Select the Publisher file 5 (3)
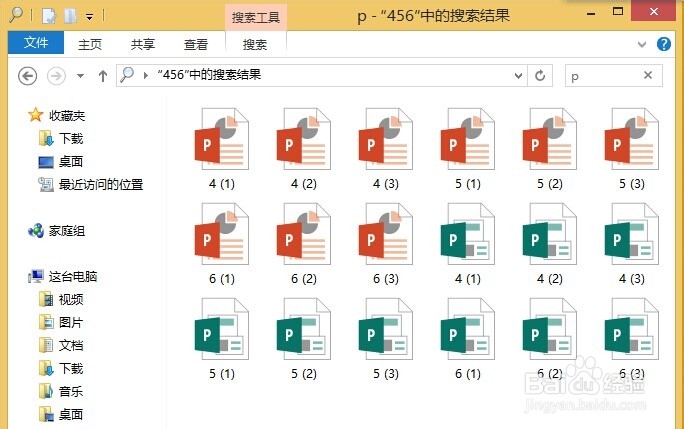The image size is (684, 429). pyautogui.click(x=386, y=339)
